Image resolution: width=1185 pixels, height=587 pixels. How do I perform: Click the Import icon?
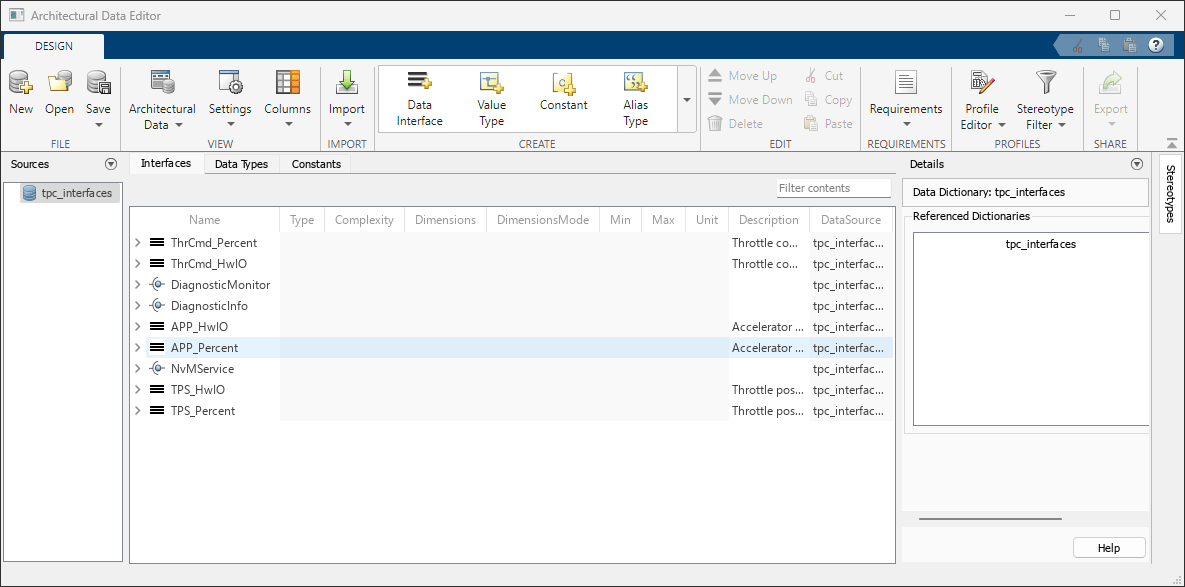pyautogui.click(x=347, y=92)
